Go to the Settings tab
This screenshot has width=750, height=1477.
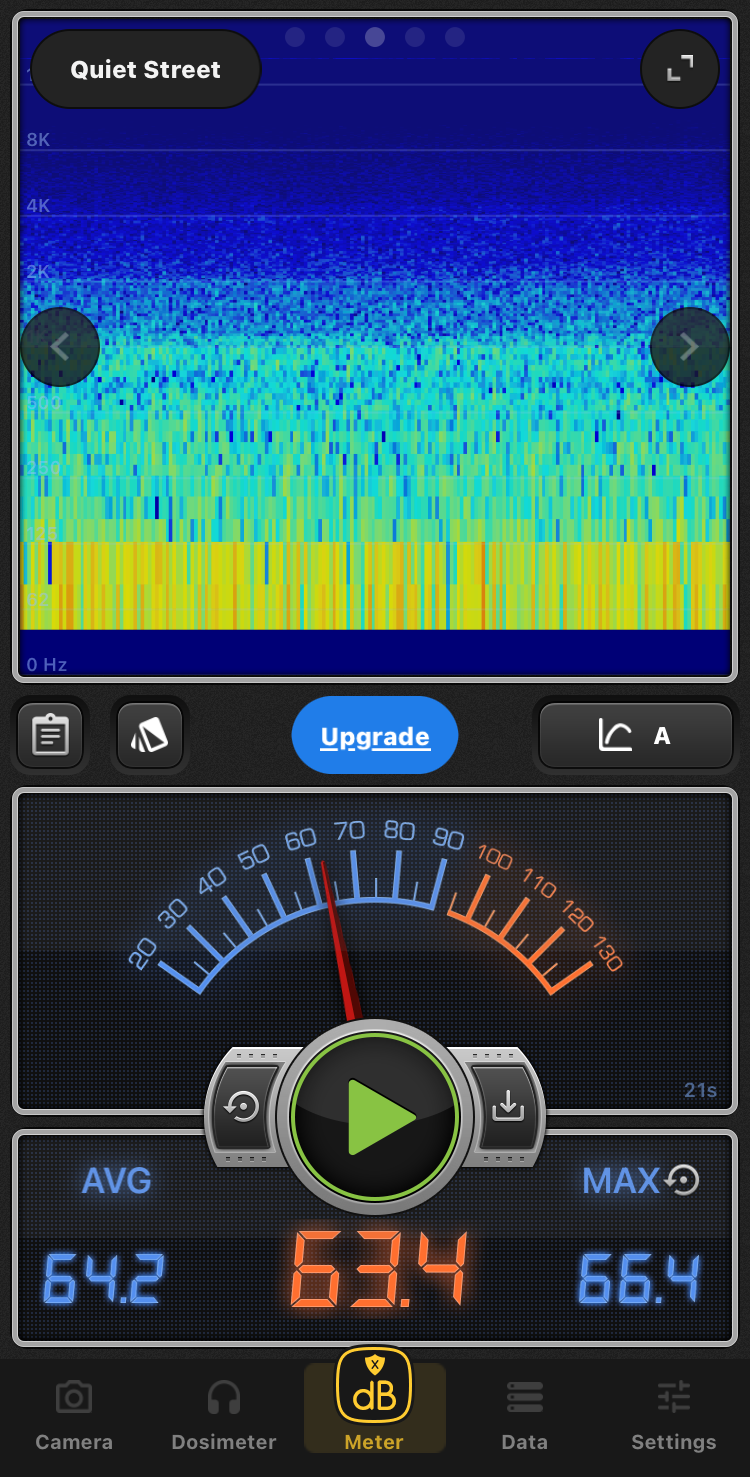click(673, 1415)
